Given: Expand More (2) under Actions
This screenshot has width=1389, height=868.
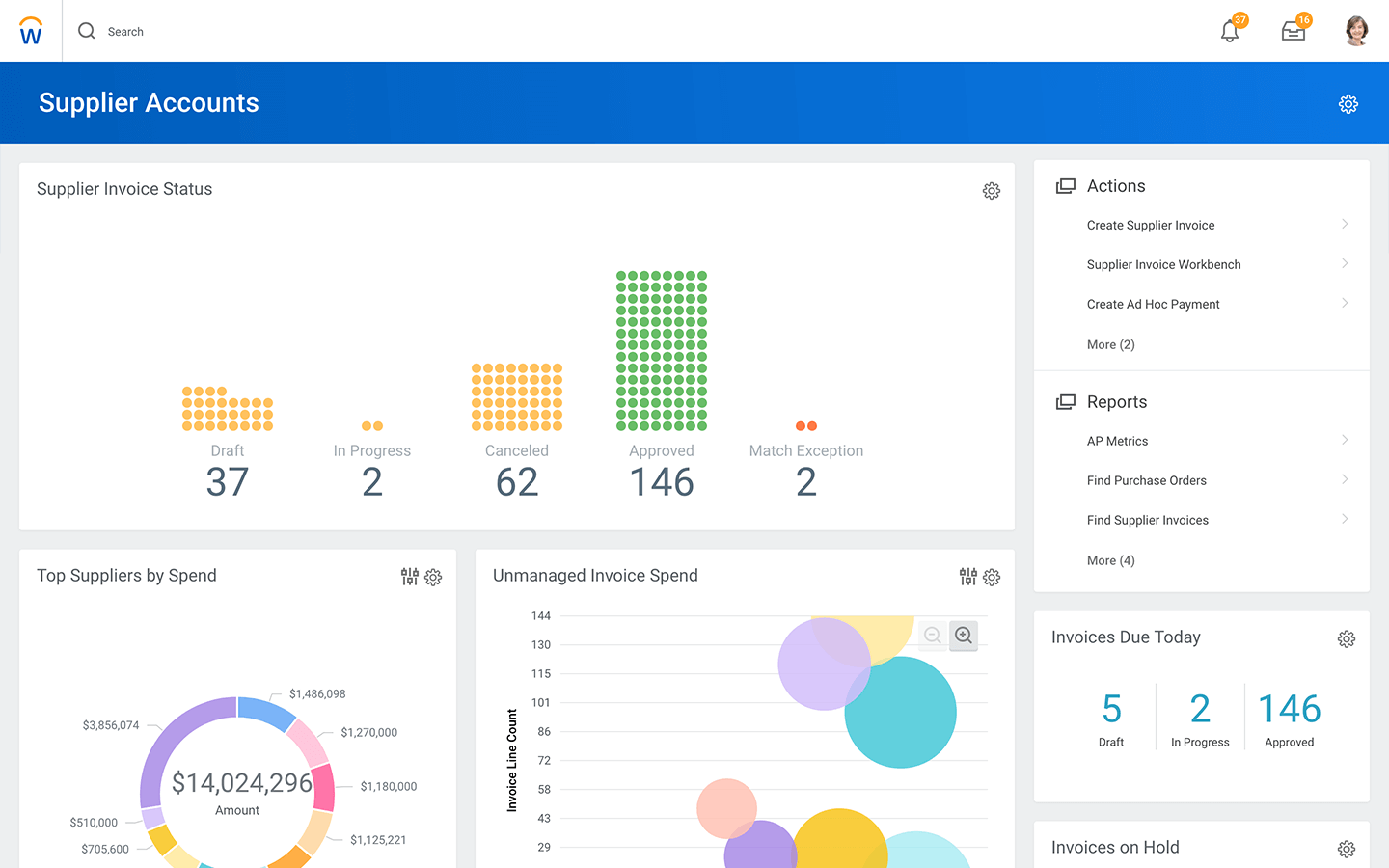Looking at the screenshot, I should (1110, 344).
